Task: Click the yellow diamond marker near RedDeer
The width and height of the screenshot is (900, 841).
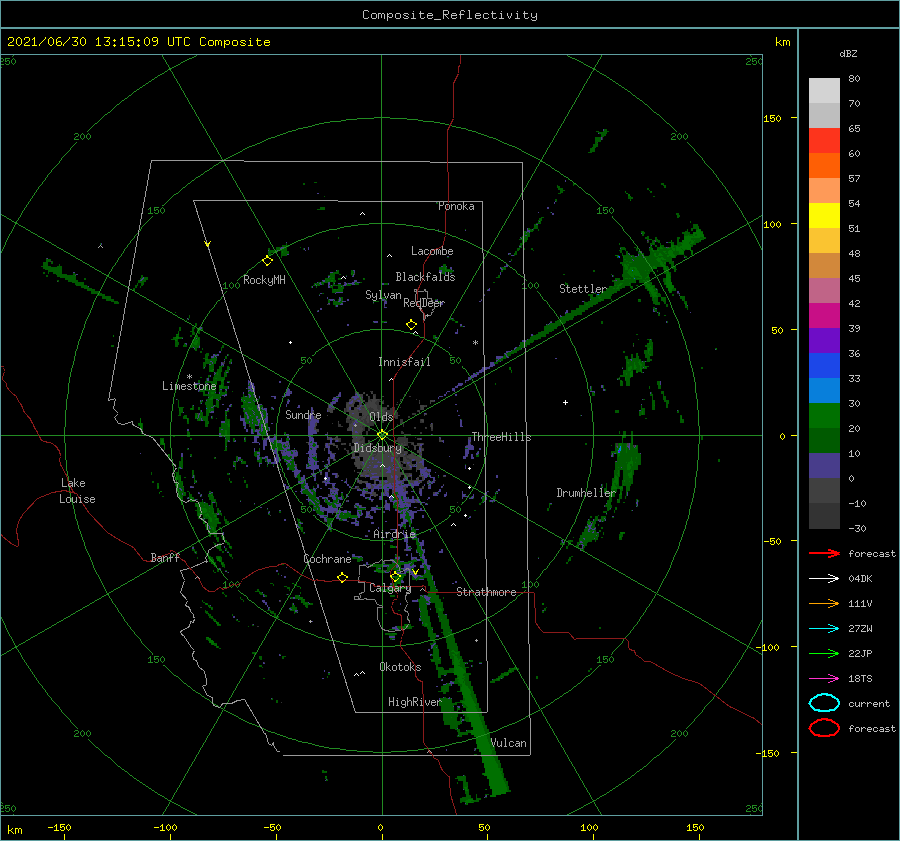Action: [412, 325]
